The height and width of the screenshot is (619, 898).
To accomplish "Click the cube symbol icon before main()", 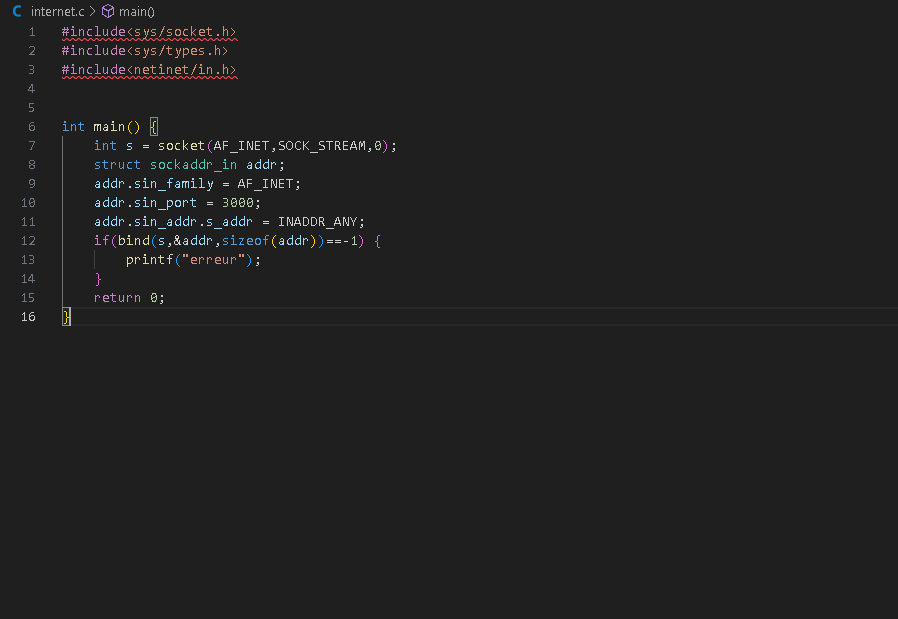I will click(108, 12).
